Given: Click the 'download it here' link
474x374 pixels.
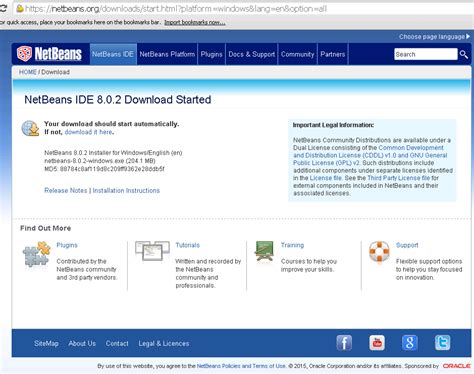Looking at the screenshot, I should tap(88, 132).
